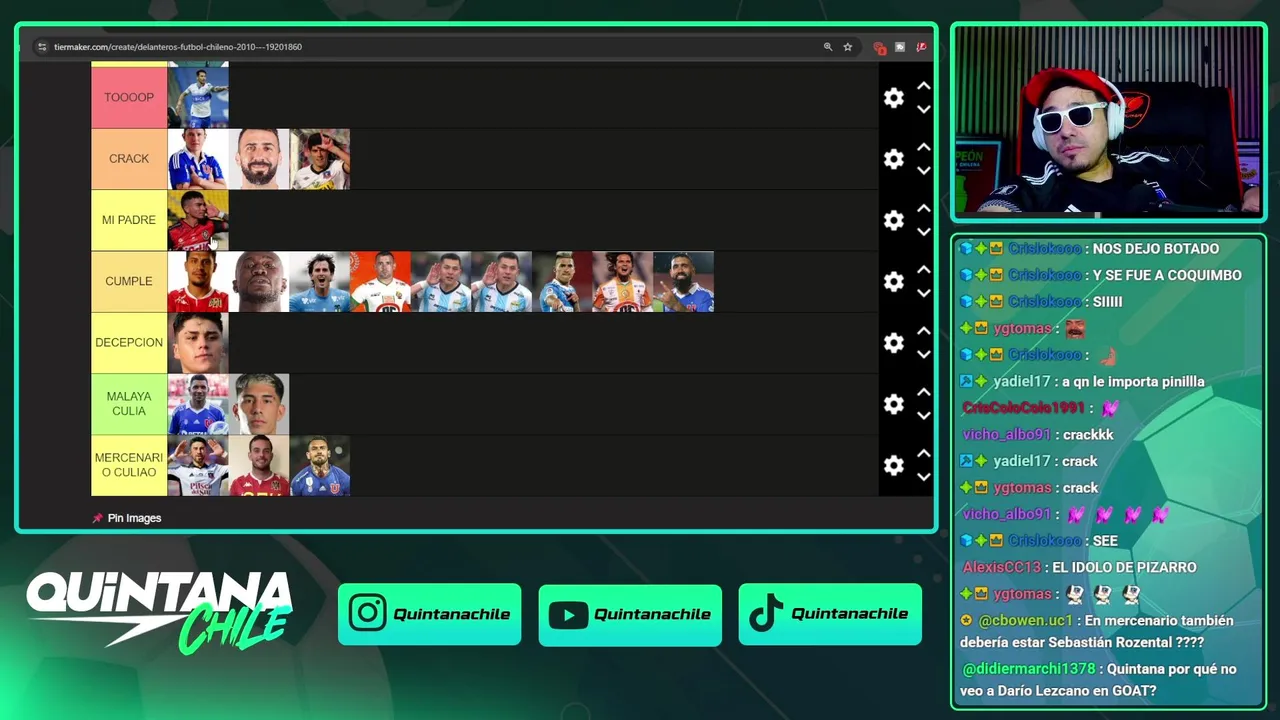Click chat message "SEE"
The height and width of the screenshot is (720, 1280).
[1105, 540]
